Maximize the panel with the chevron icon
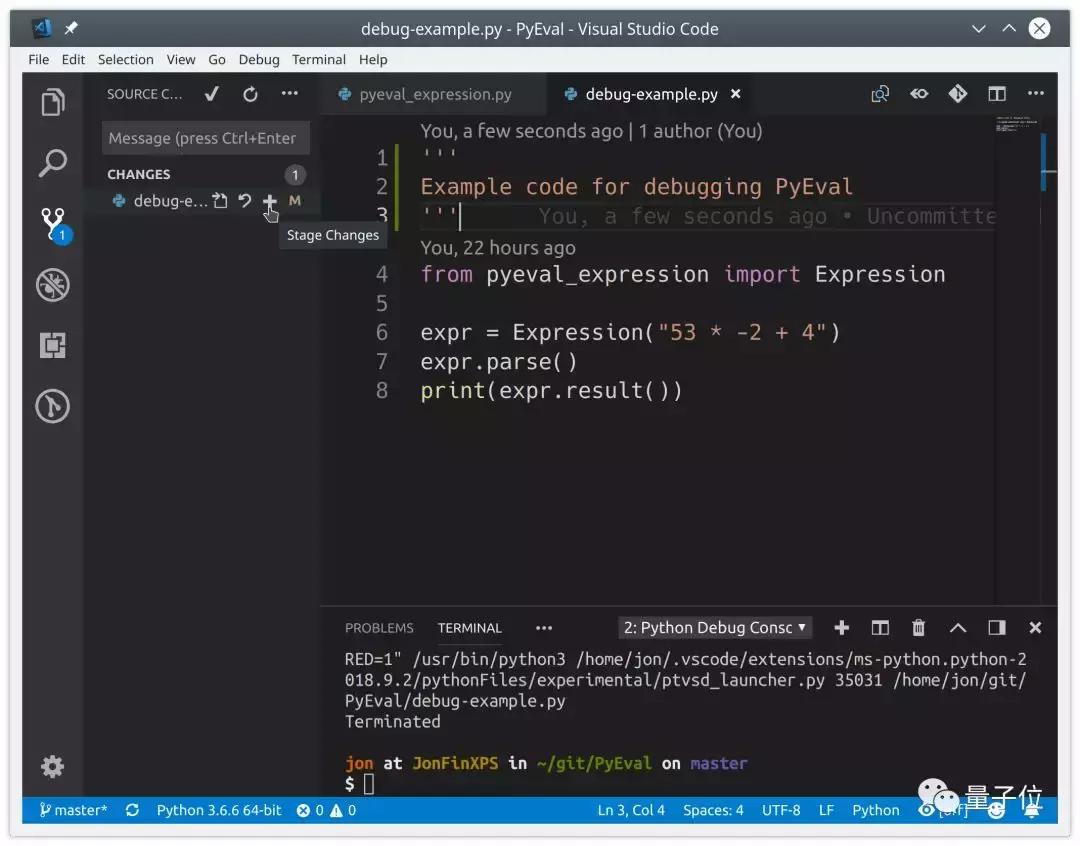1080x846 pixels. 957,628
